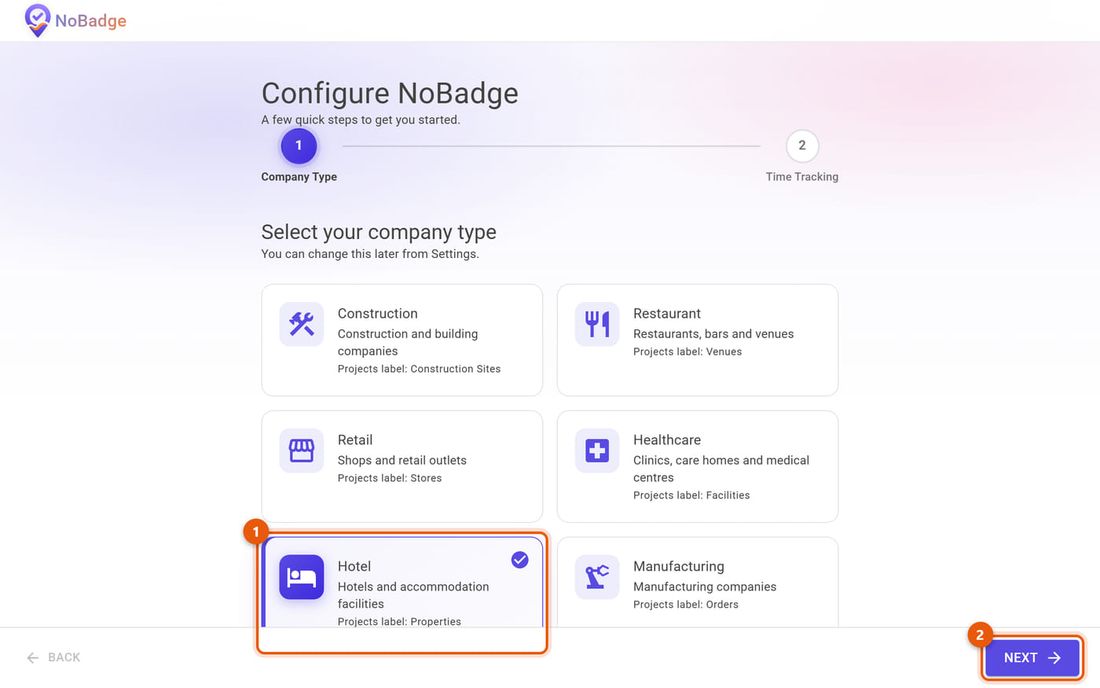1100x688 pixels.
Task: Click 'Projects label: Properties' text
Action: pyautogui.click(x=399, y=621)
